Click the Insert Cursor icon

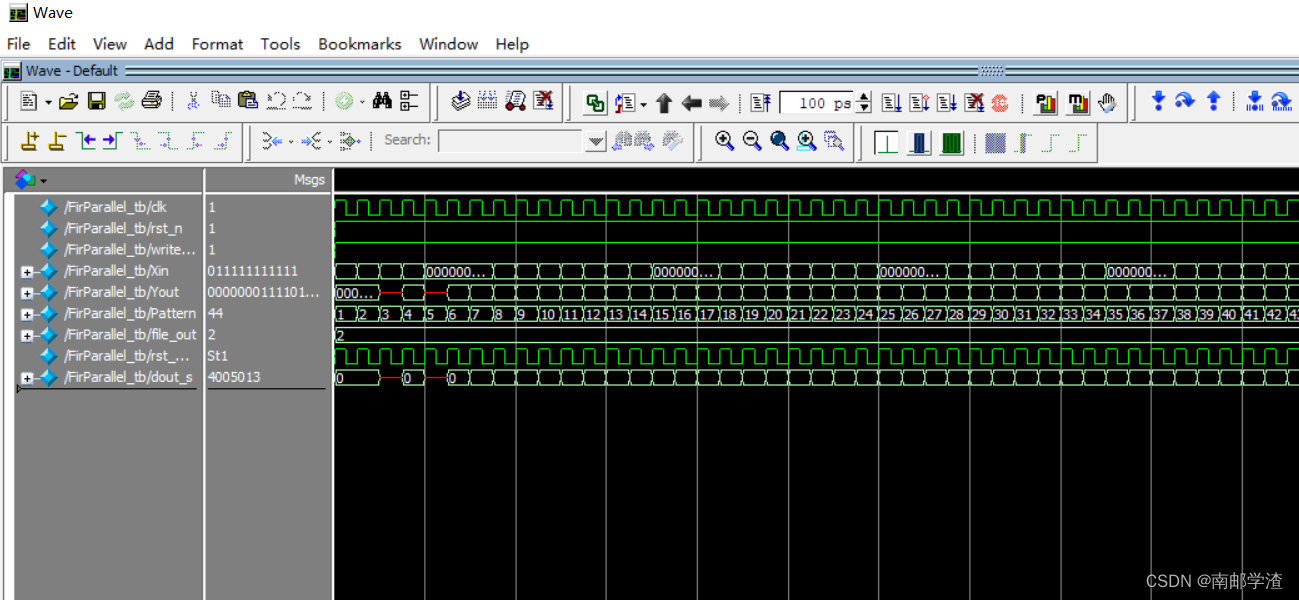click(x=29, y=141)
